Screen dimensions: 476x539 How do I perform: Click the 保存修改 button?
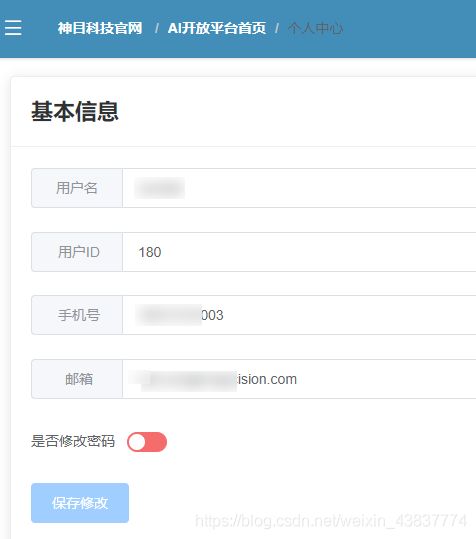point(80,503)
